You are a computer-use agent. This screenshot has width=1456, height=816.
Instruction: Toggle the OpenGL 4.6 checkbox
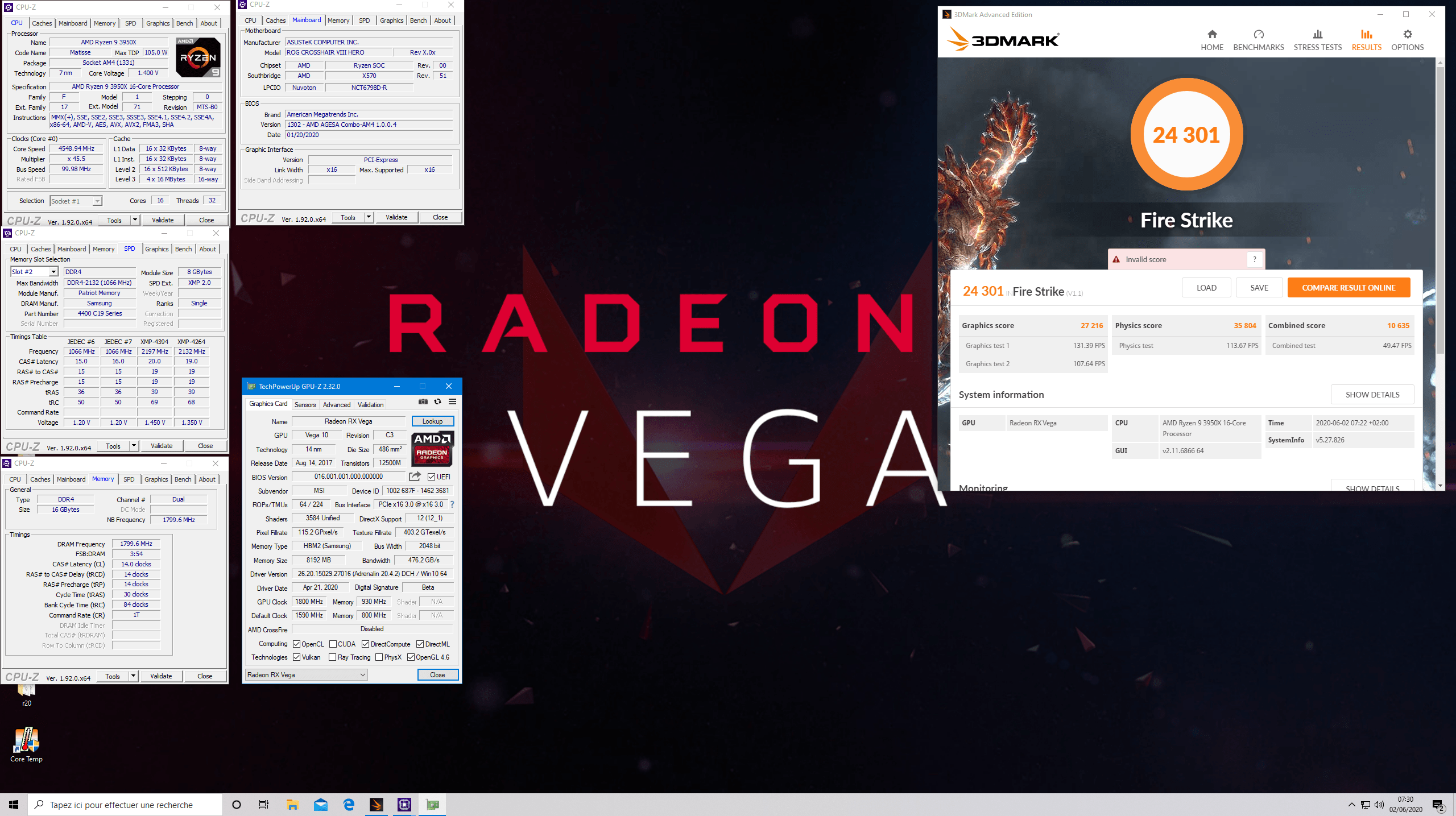pos(411,657)
